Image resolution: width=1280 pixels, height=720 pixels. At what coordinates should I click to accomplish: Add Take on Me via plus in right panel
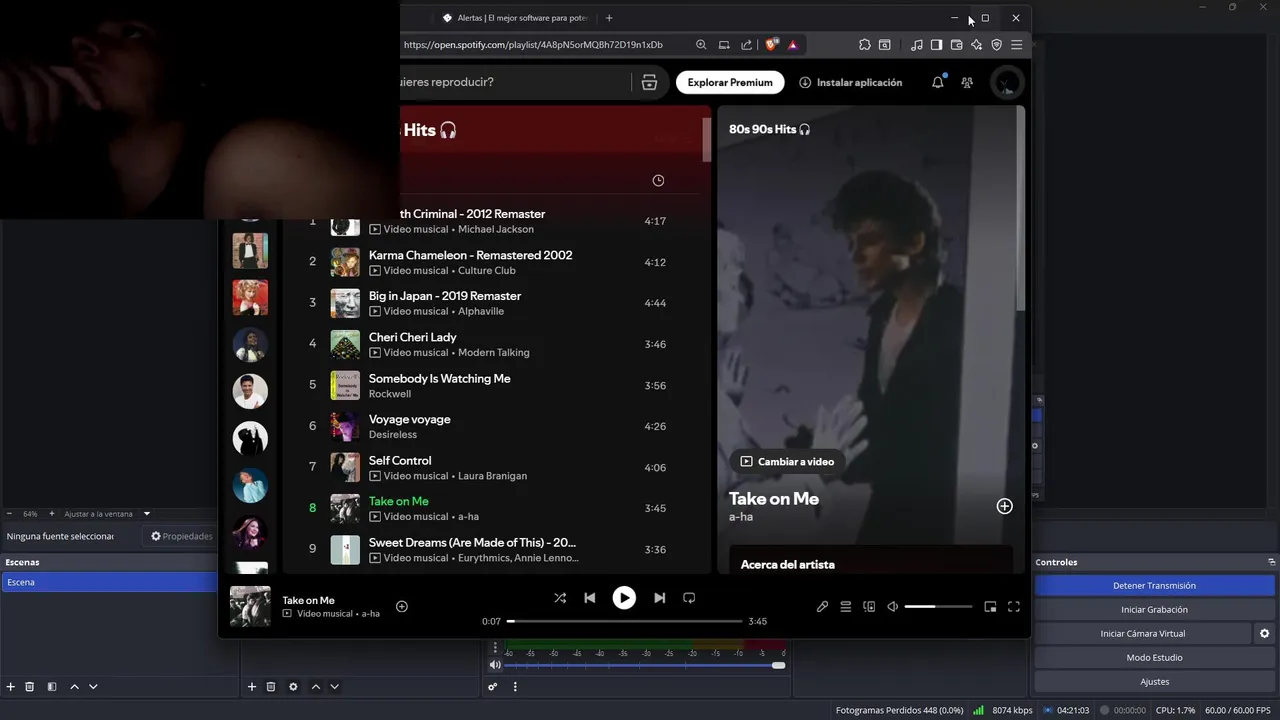pos(1005,506)
